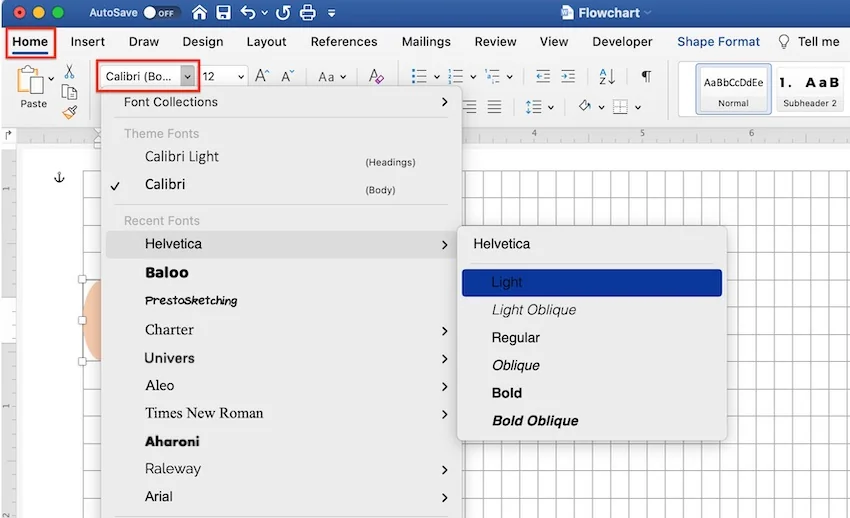Apply multilevel list formatting
850x518 pixels.
point(492,76)
